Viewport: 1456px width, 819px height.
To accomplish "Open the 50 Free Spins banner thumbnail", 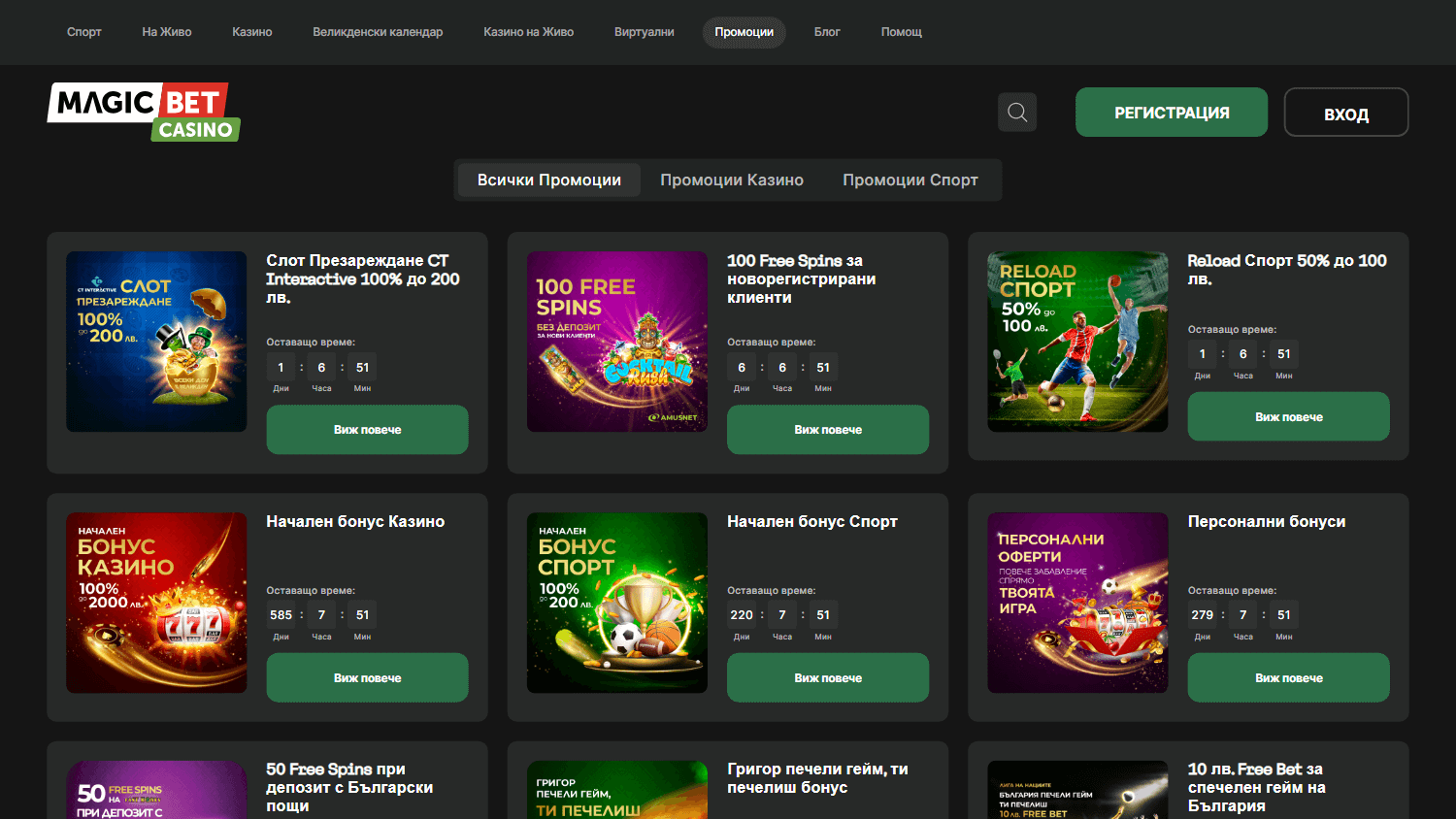I will coord(156,790).
